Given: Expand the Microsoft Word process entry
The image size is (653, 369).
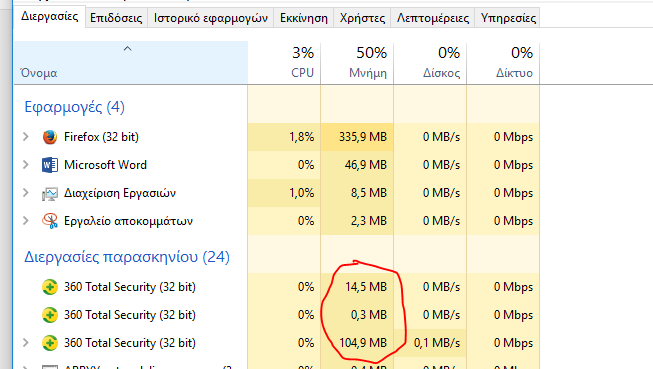Looking at the screenshot, I should click(26, 165).
